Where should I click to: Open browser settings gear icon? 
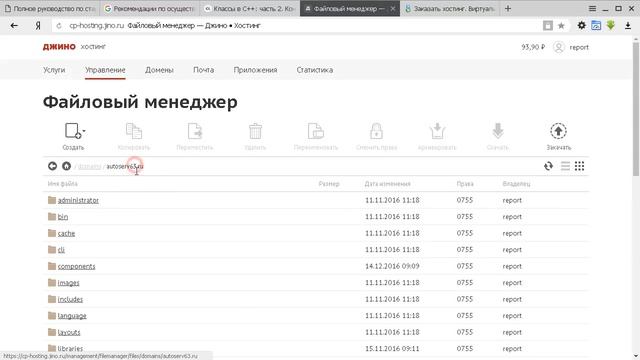click(582, 26)
